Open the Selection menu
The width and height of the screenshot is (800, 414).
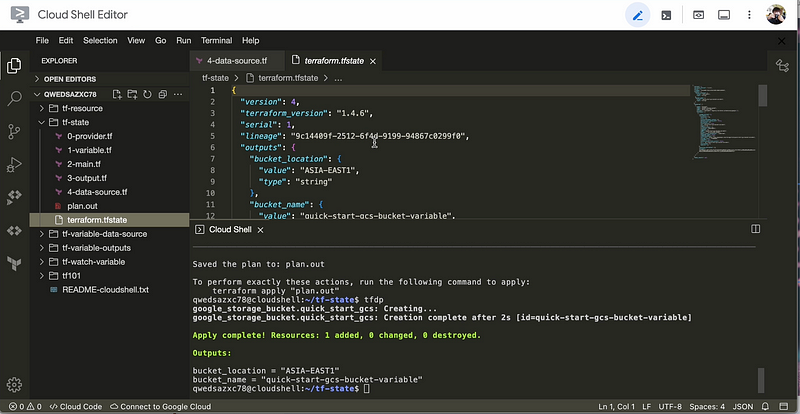click(x=100, y=40)
